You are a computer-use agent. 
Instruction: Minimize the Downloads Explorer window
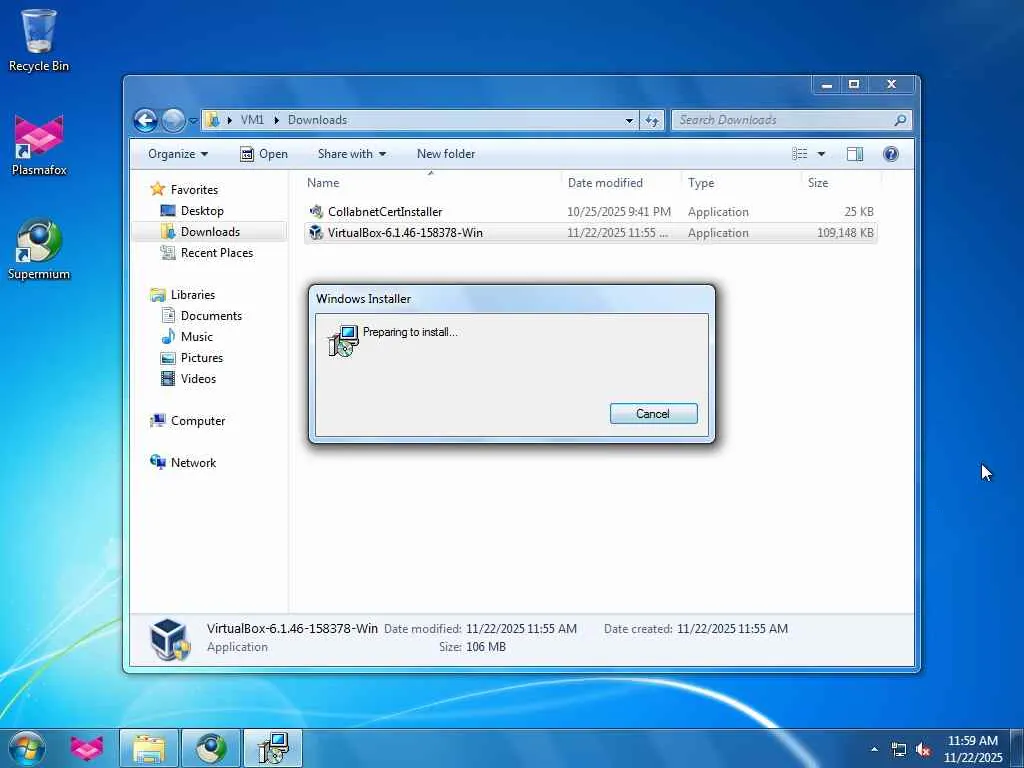[827, 85]
